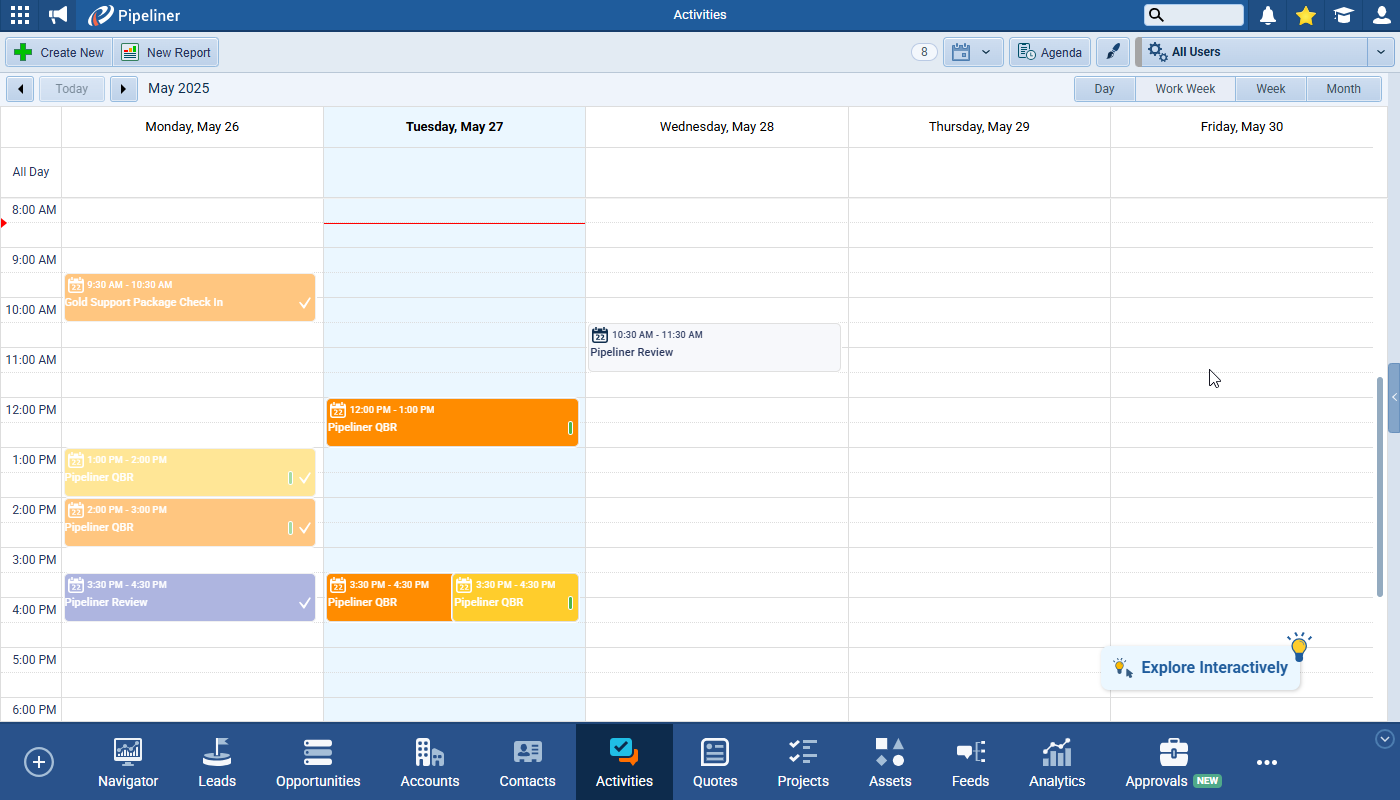This screenshot has height=800, width=1400.
Task: Expand the side panel collapse handle
Action: (1394, 397)
